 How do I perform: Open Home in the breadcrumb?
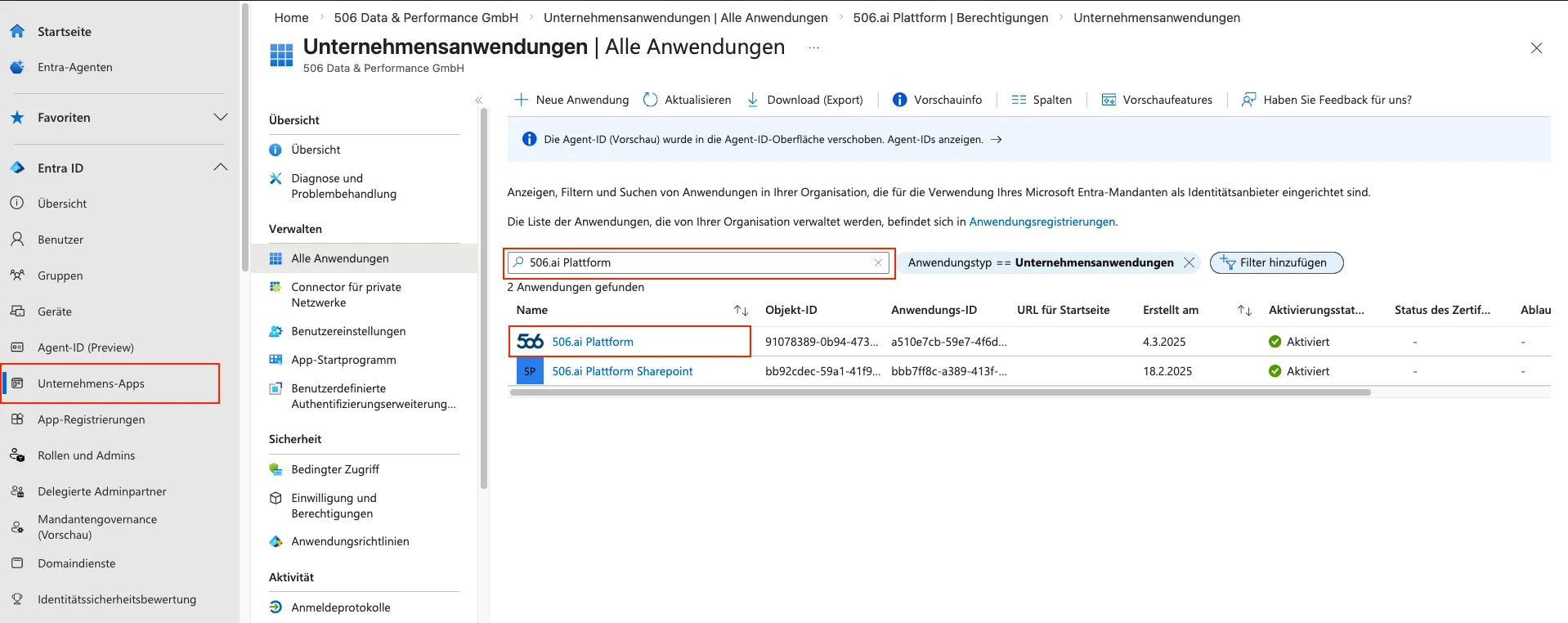(x=291, y=17)
